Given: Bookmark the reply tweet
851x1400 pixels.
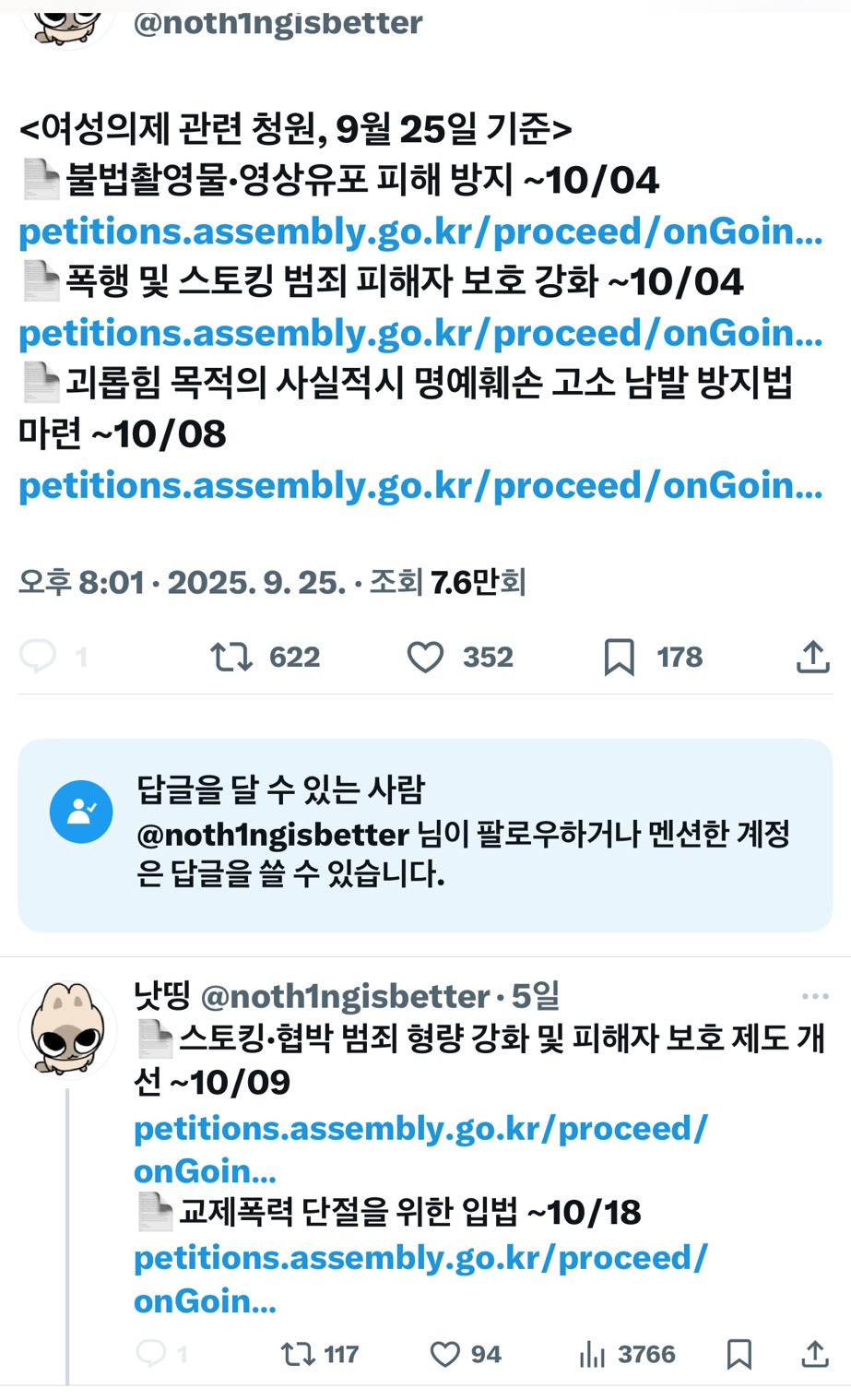Looking at the screenshot, I should (x=739, y=1353).
